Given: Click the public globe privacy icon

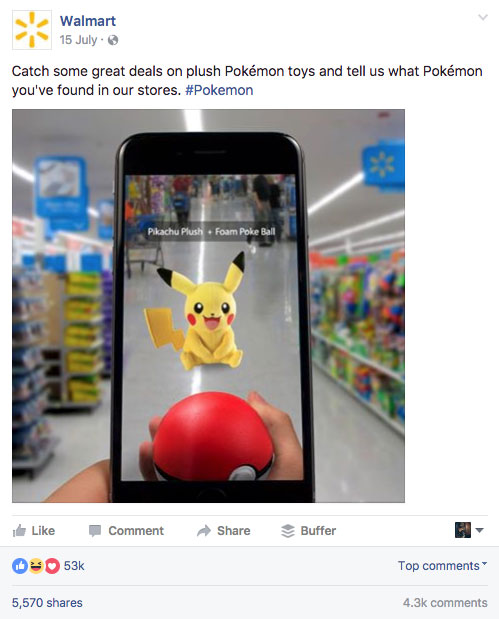Looking at the screenshot, I should point(113,40).
